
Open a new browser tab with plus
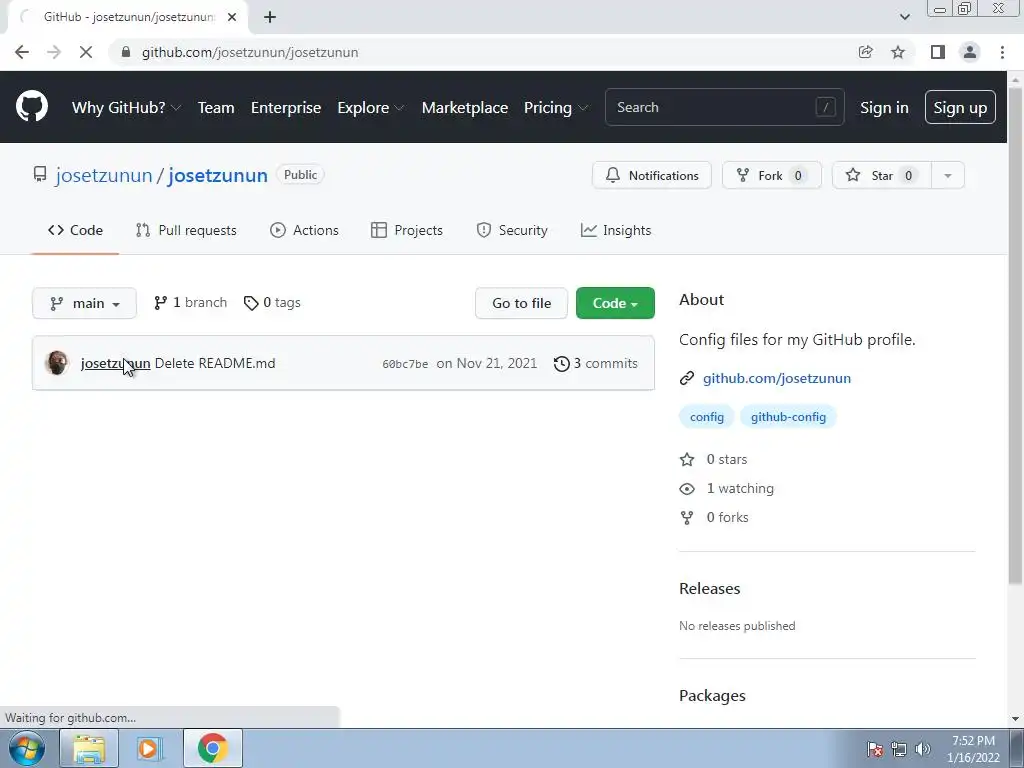coord(270,17)
